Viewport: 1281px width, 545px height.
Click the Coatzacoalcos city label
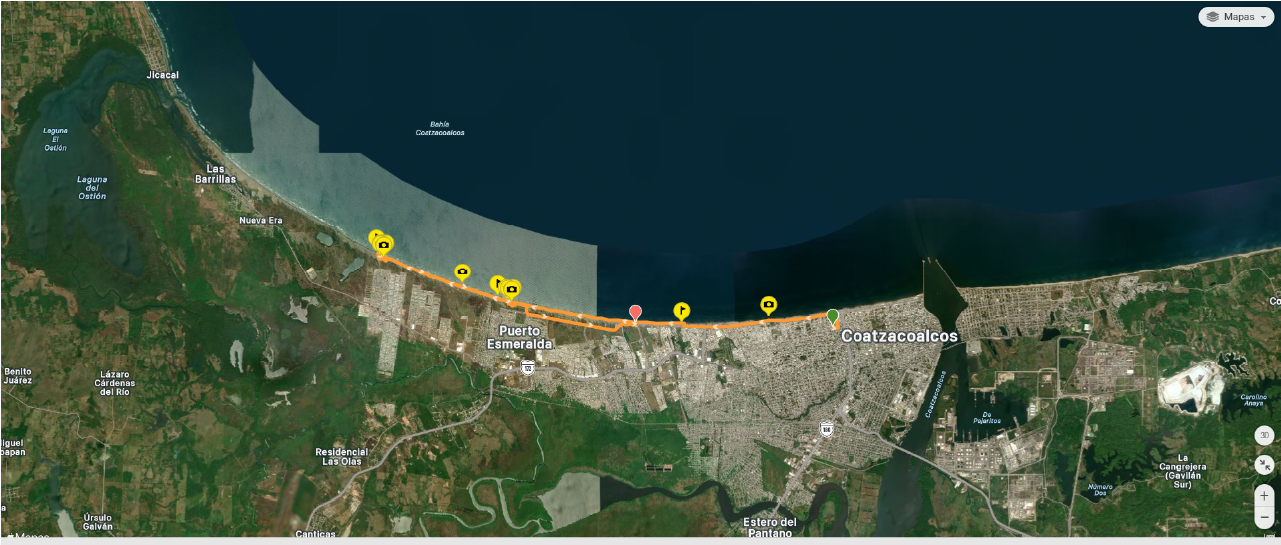tap(899, 336)
